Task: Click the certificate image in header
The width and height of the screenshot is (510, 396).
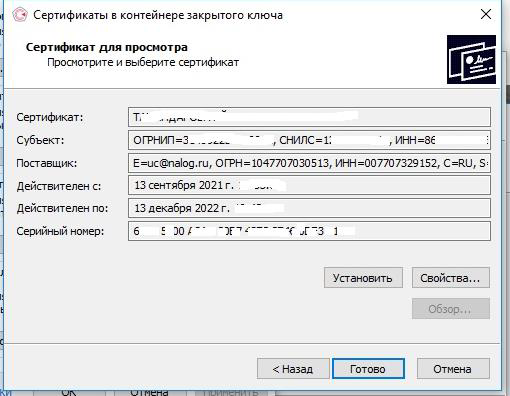Action: (471, 59)
